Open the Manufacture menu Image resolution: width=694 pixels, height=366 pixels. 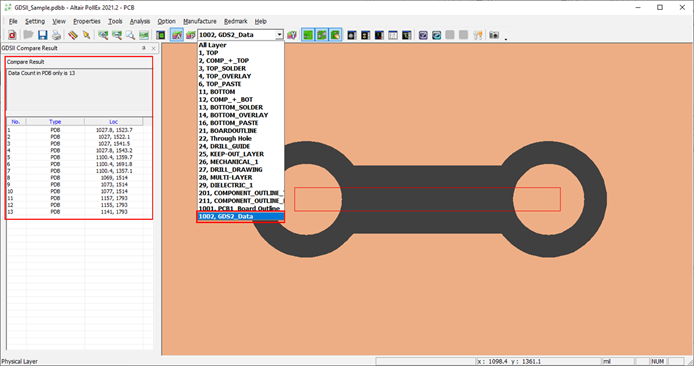coord(200,21)
